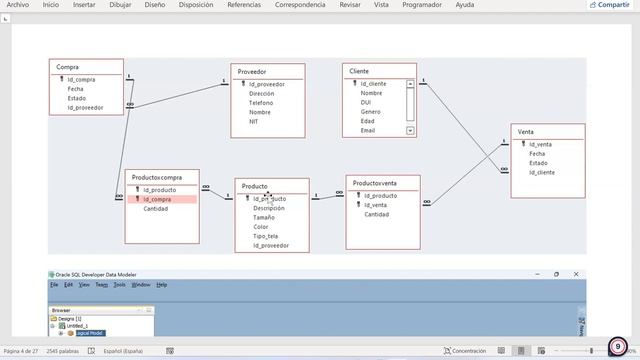Switch to the Referencias tab
Viewport: 640px width, 360px height.
point(244,5)
